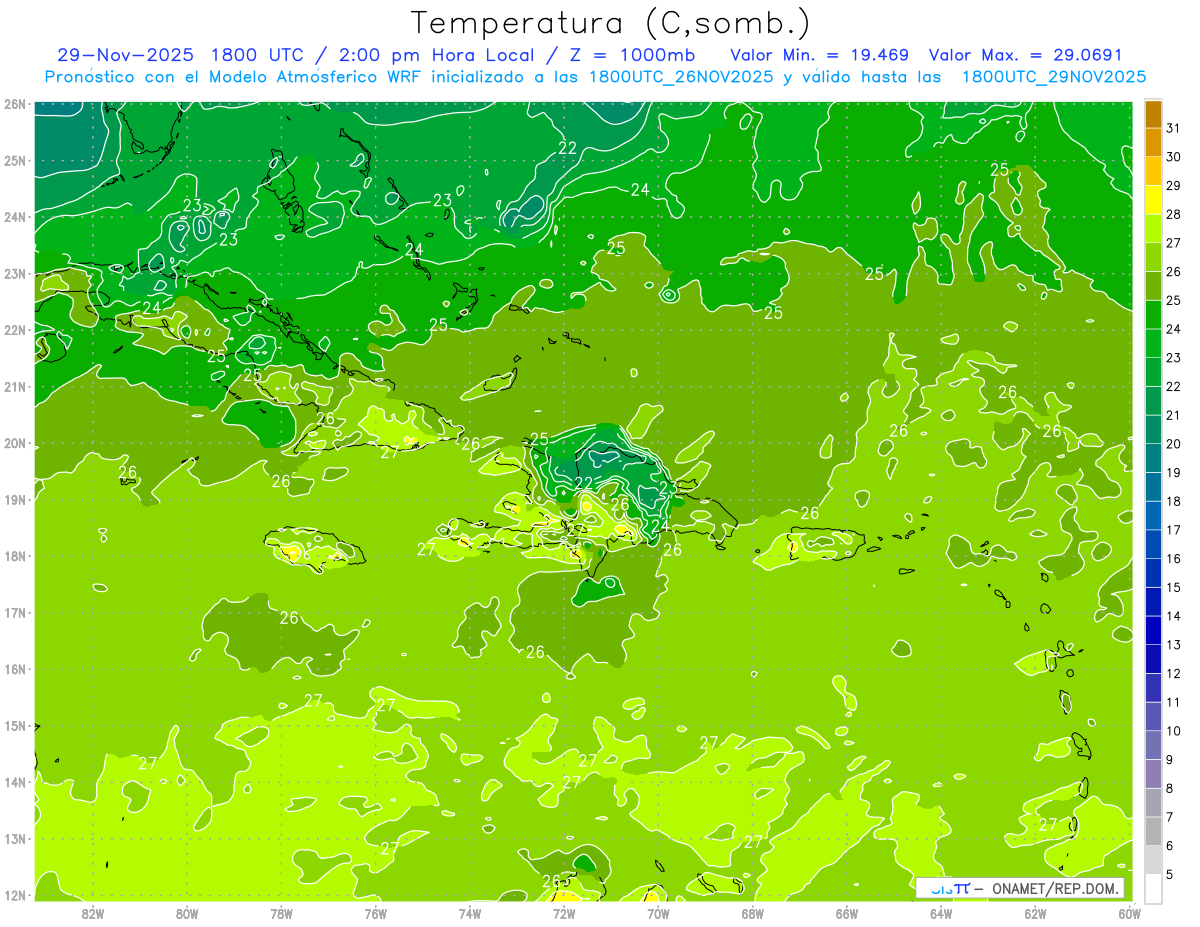Click the 26N latitude axis label
This screenshot has height=927, width=1200.
point(14,104)
